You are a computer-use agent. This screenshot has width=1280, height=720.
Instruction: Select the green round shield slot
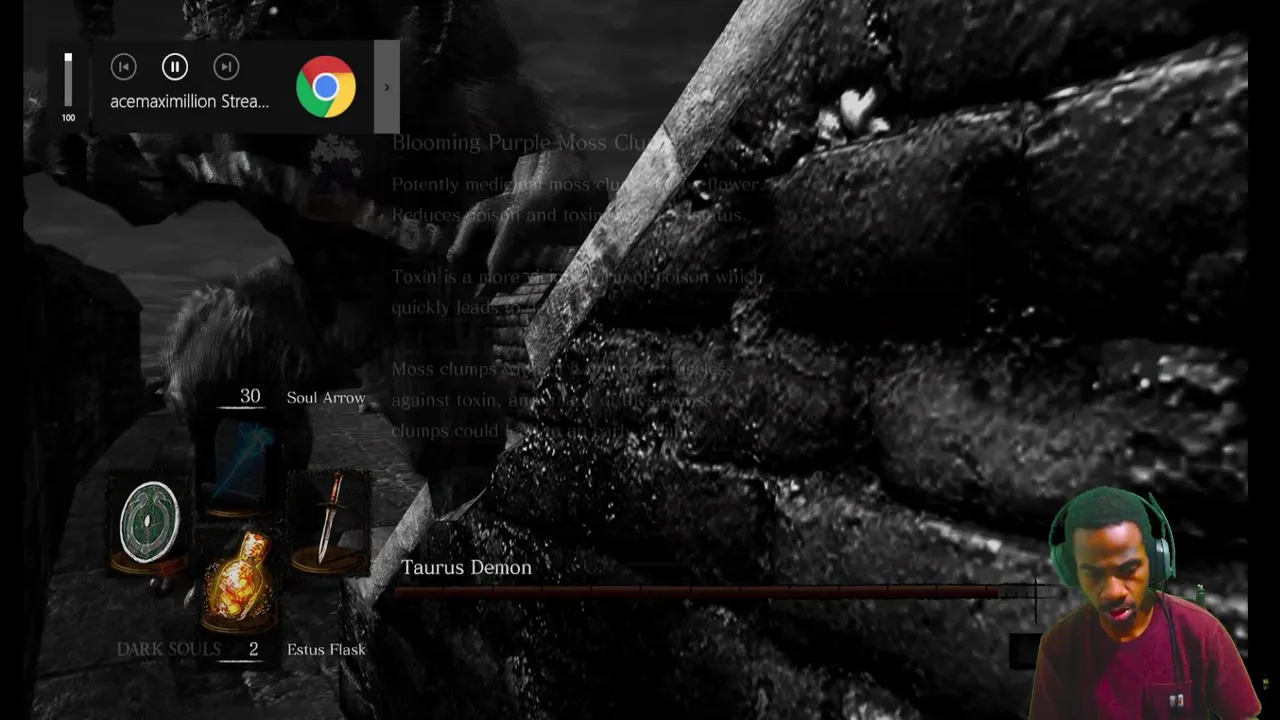(x=150, y=524)
